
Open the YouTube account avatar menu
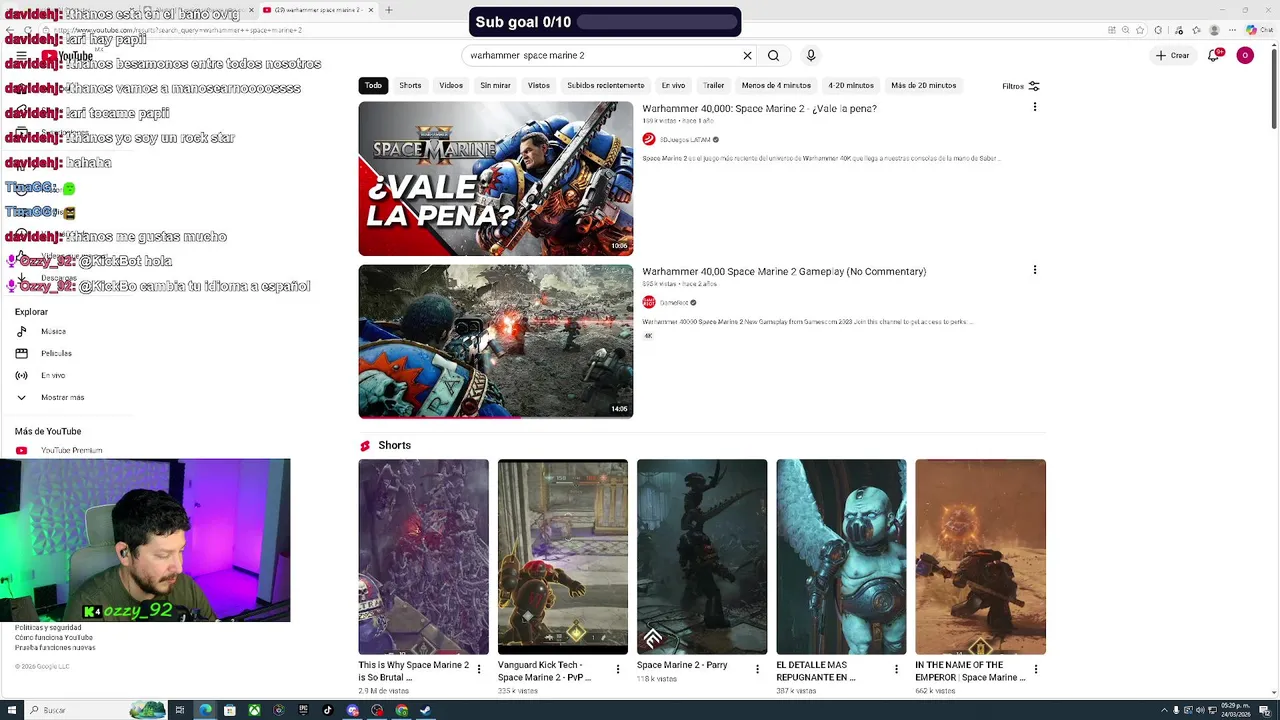(x=1245, y=55)
